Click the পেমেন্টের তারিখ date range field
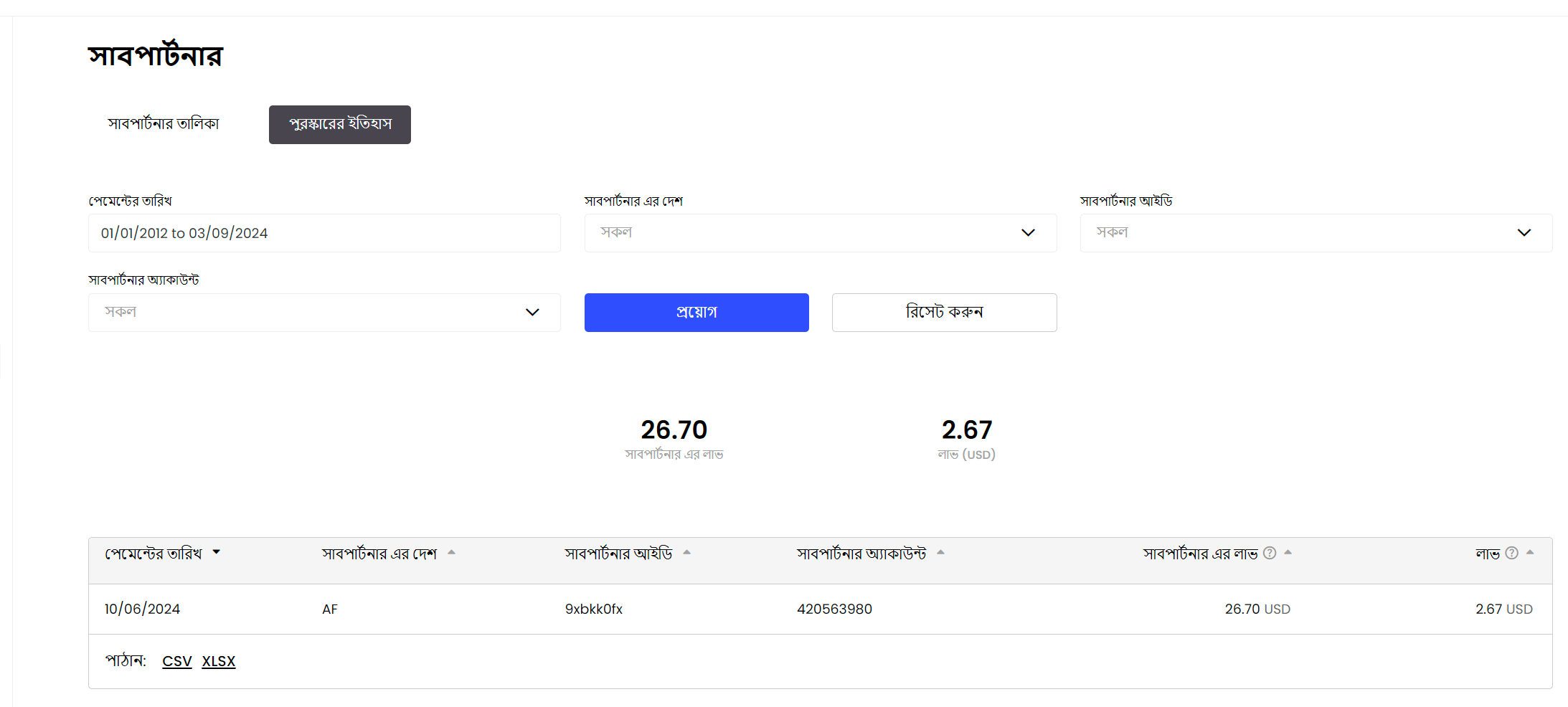This screenshot has height=707, width=1568. coord(324,233)
